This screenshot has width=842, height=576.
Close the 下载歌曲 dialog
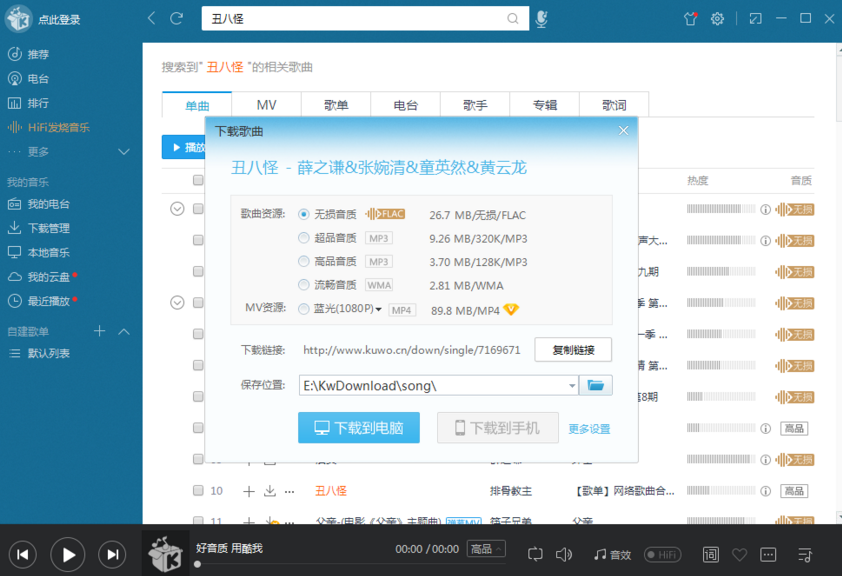[623, 130]
